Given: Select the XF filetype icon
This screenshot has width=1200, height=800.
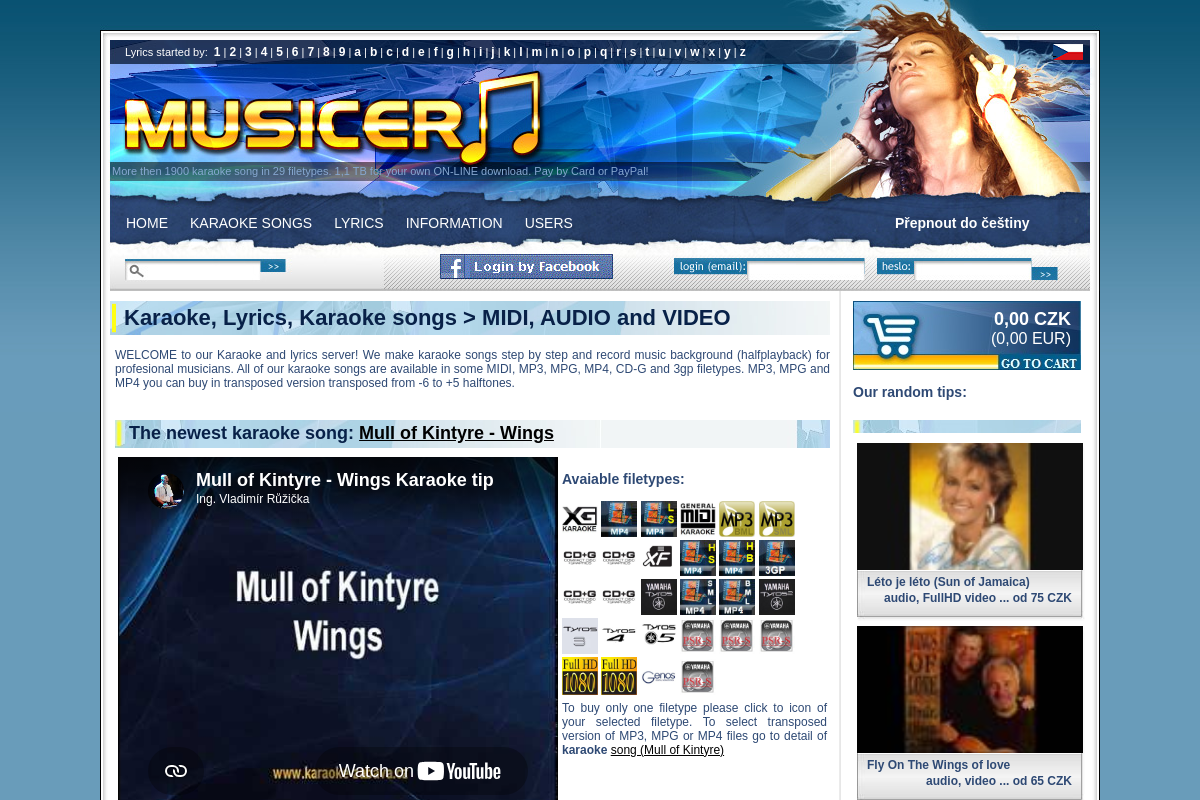Looking at the screenshot, I should [659, 558].
